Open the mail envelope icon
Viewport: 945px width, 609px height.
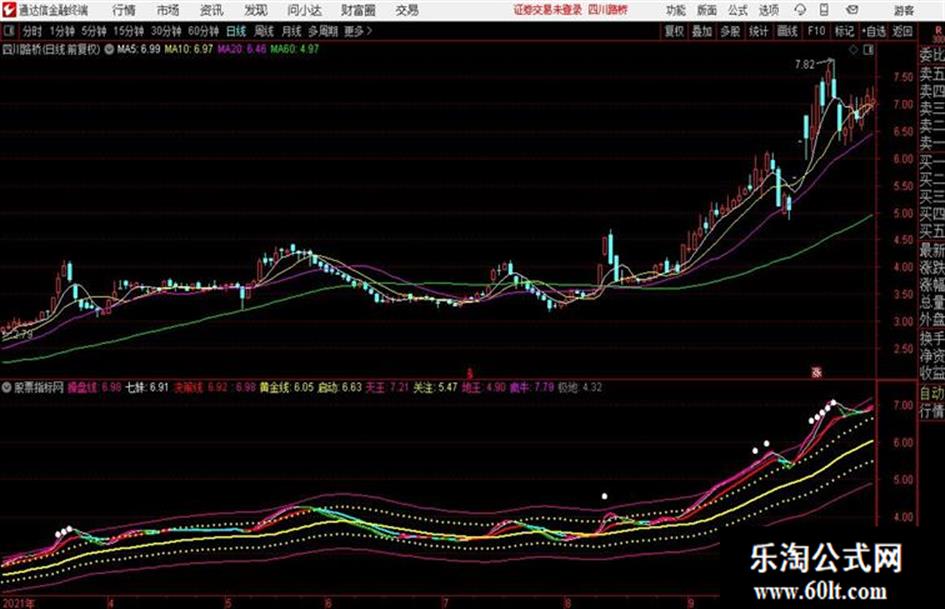[x=852, y=10]
